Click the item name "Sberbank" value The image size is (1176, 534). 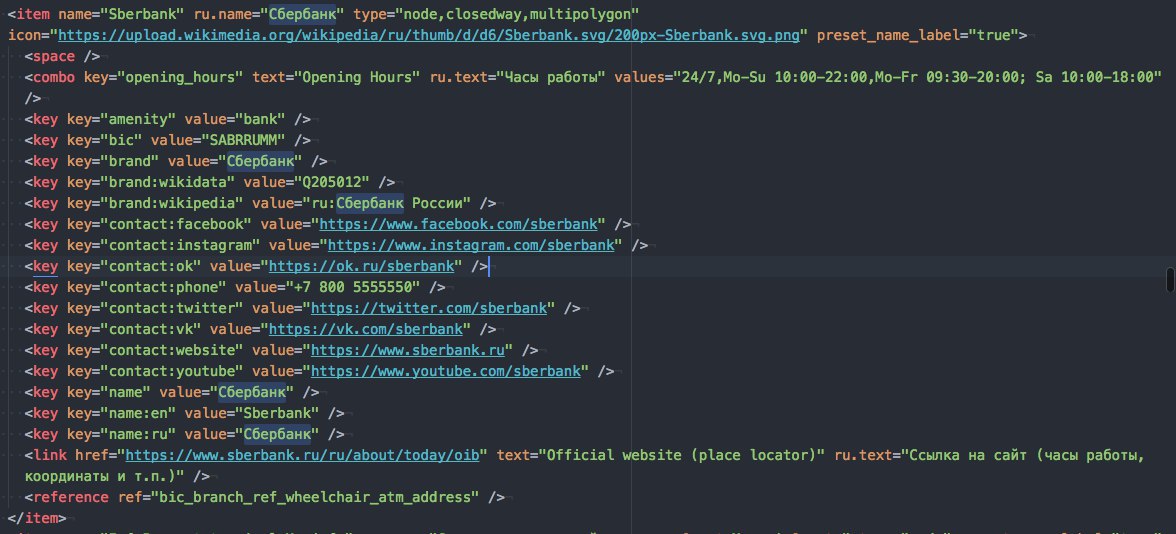pos(142,14)
